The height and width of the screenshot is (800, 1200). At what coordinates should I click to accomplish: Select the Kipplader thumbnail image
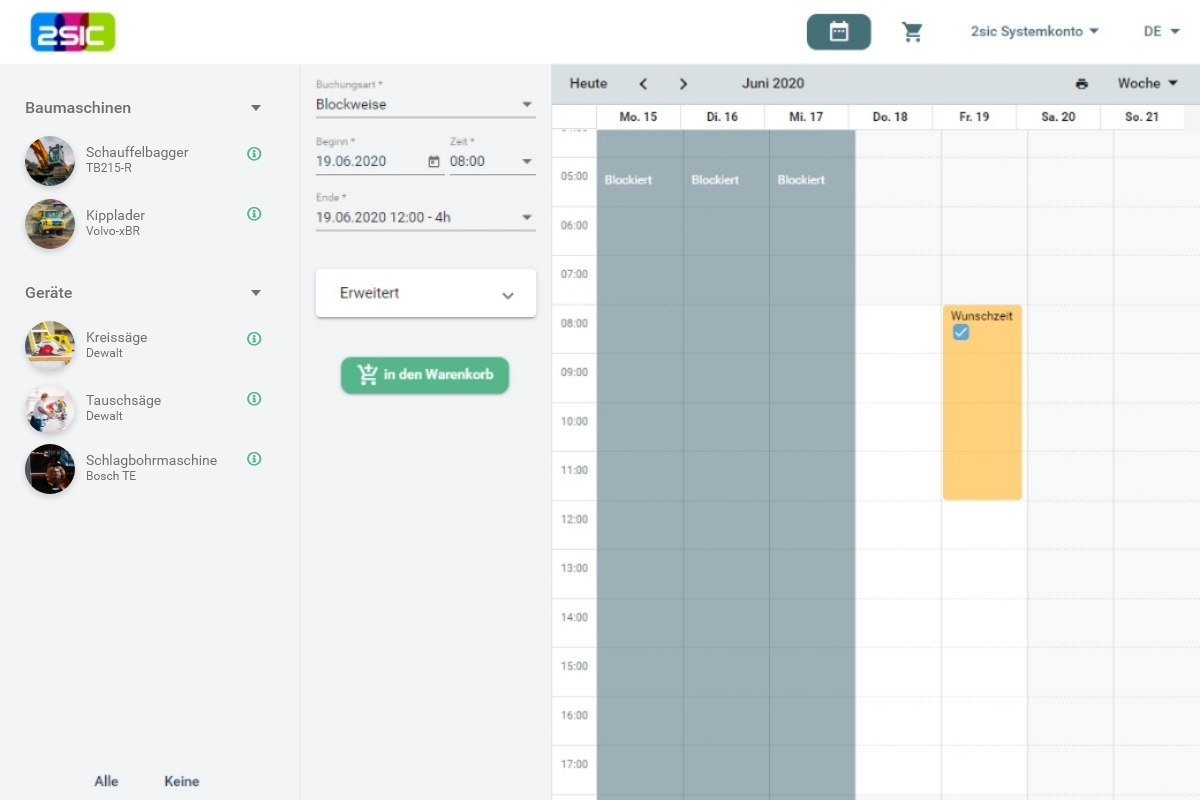coord(50,224)
